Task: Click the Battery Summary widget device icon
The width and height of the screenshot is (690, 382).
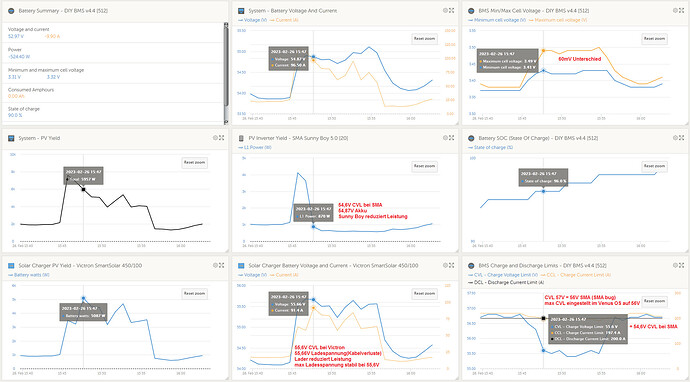Action: 11,11
